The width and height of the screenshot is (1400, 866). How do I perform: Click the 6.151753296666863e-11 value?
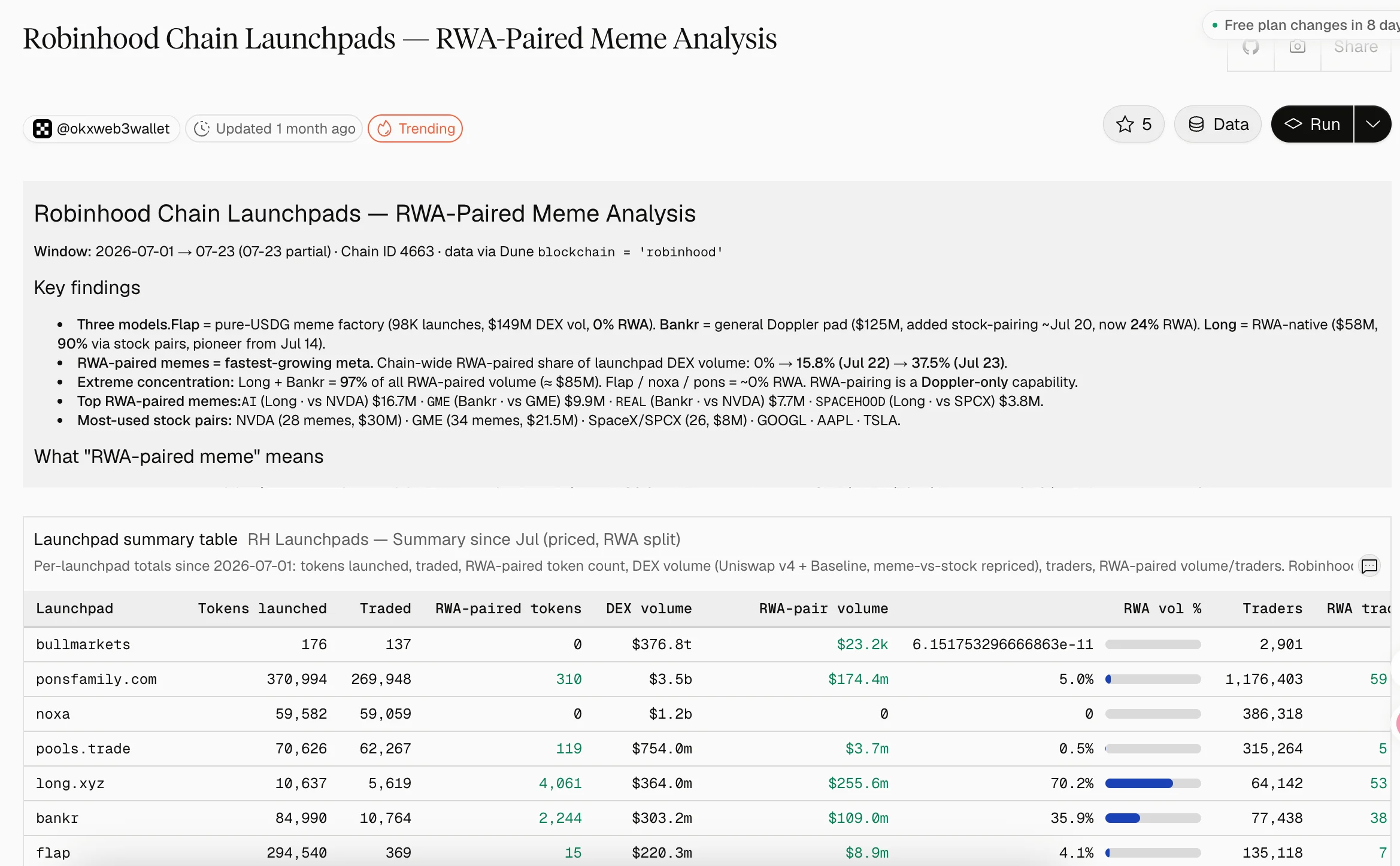click(x=1002, y=644)
